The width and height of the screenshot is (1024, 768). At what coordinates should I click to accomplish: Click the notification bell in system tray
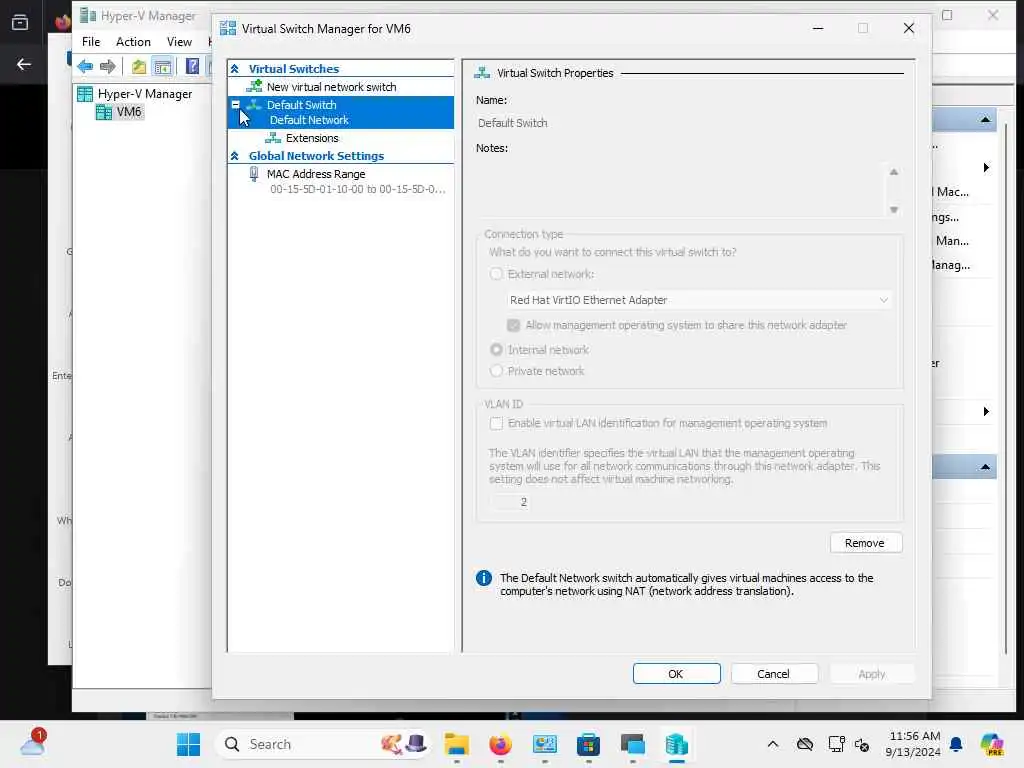pos(956,744)
